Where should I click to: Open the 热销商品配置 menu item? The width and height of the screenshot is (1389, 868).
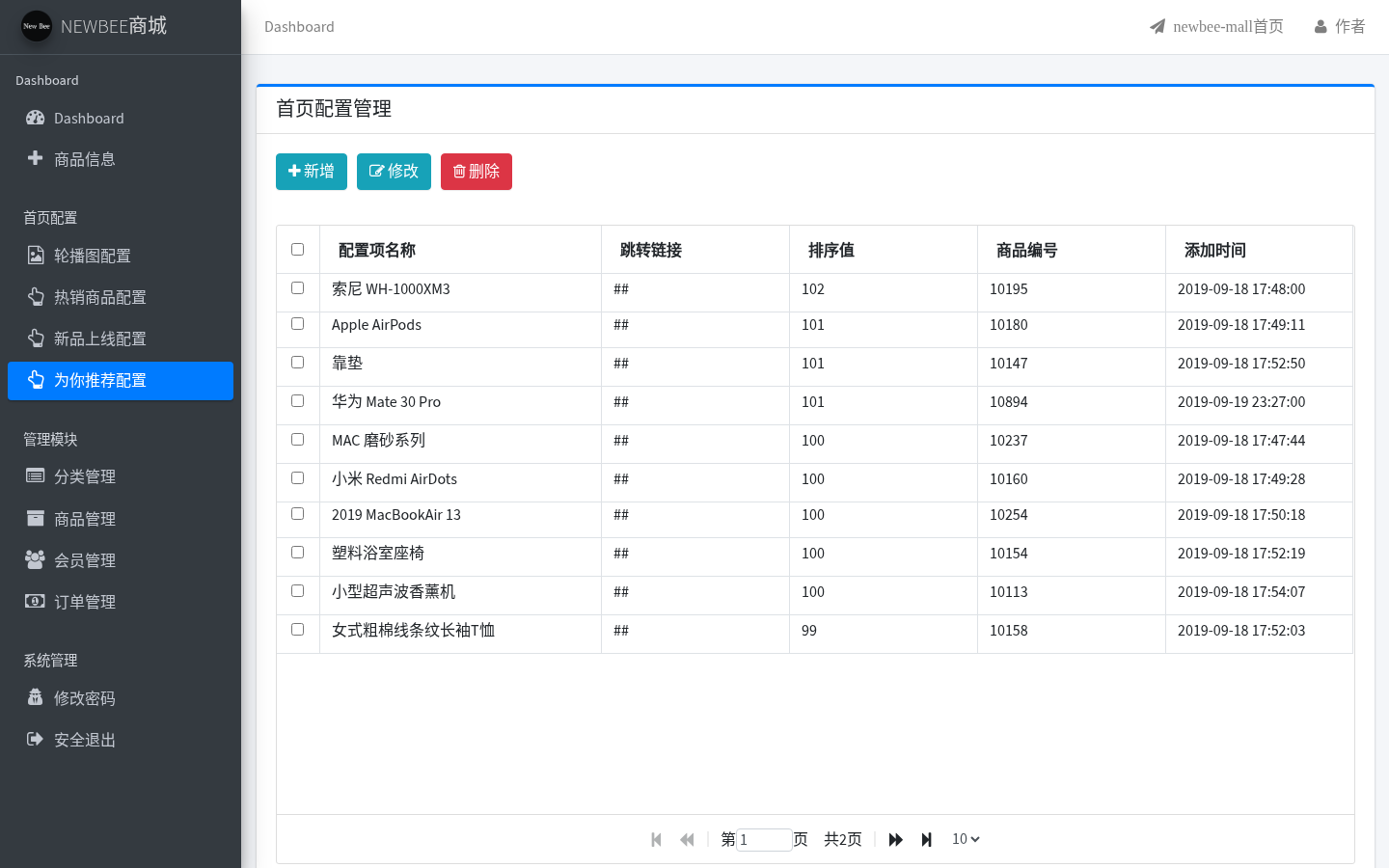(x=121, y=297)
